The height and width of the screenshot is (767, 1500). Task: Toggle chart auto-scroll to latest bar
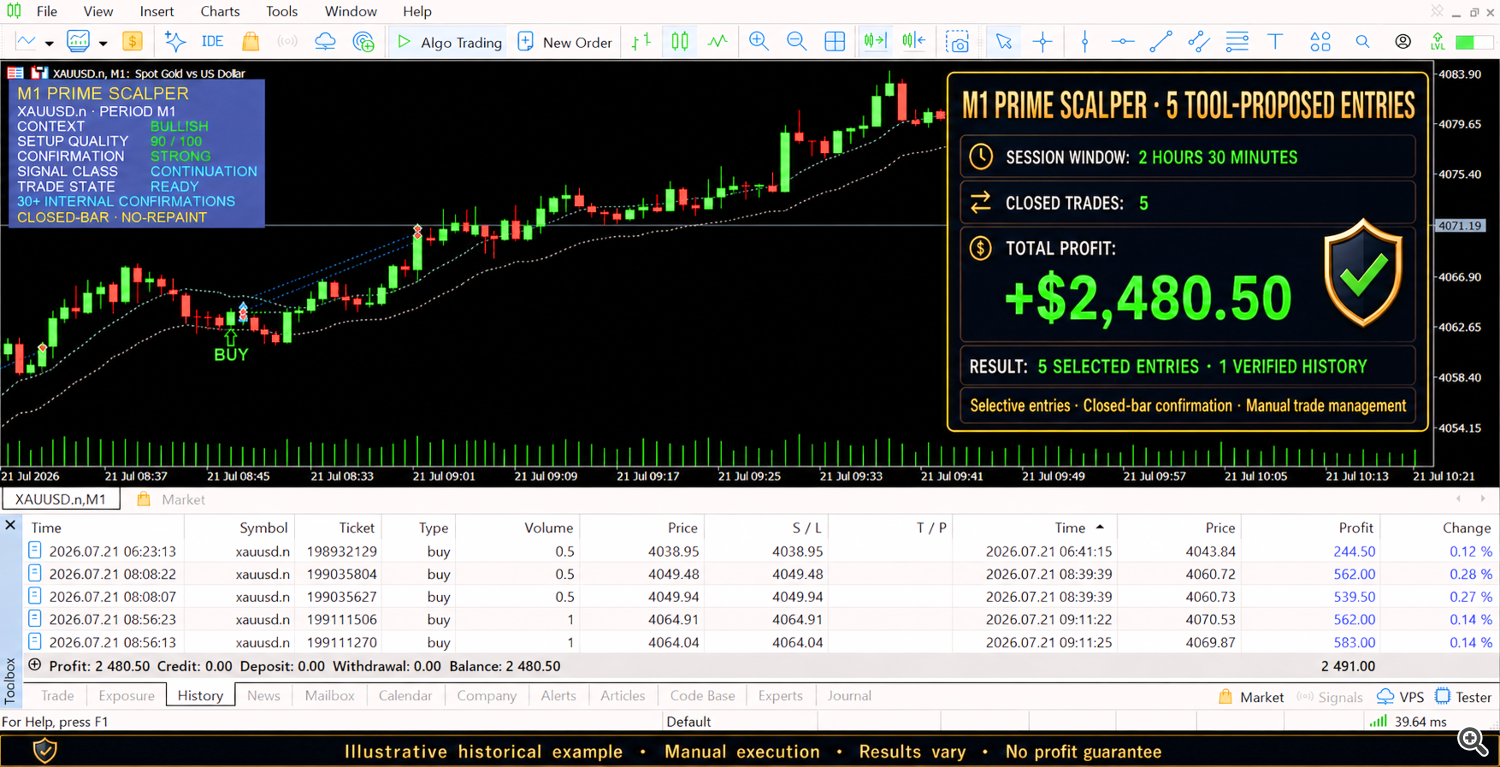[875, 41]
